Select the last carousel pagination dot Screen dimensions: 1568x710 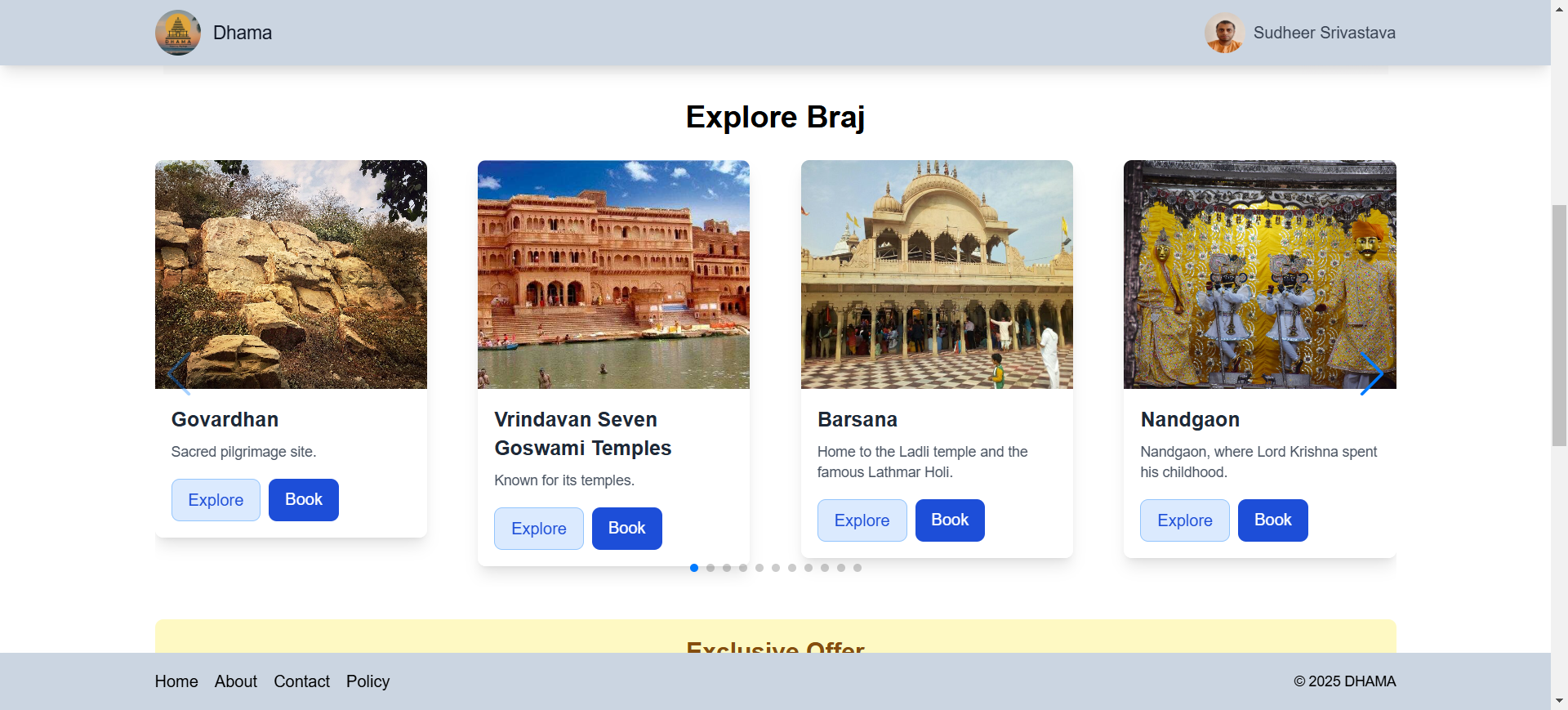click(857, 567)
